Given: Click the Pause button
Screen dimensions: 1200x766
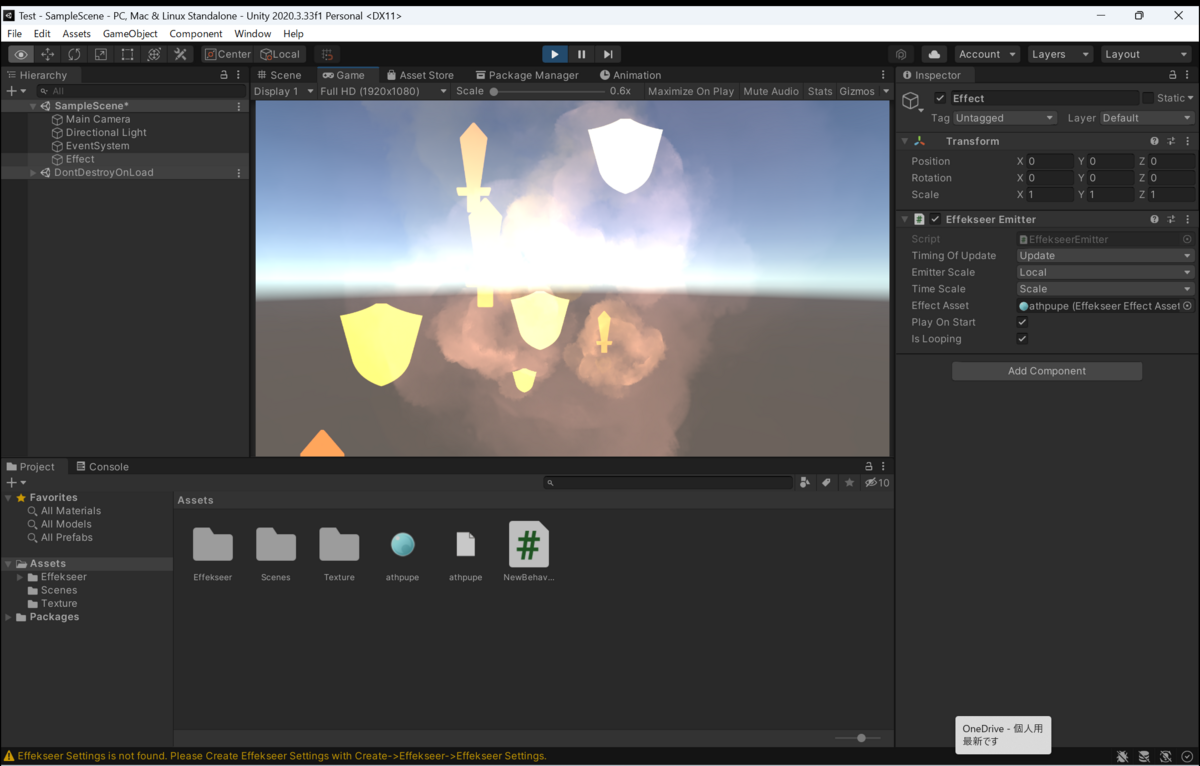Looking at the screenshot, I should click(x=581, y=54).
